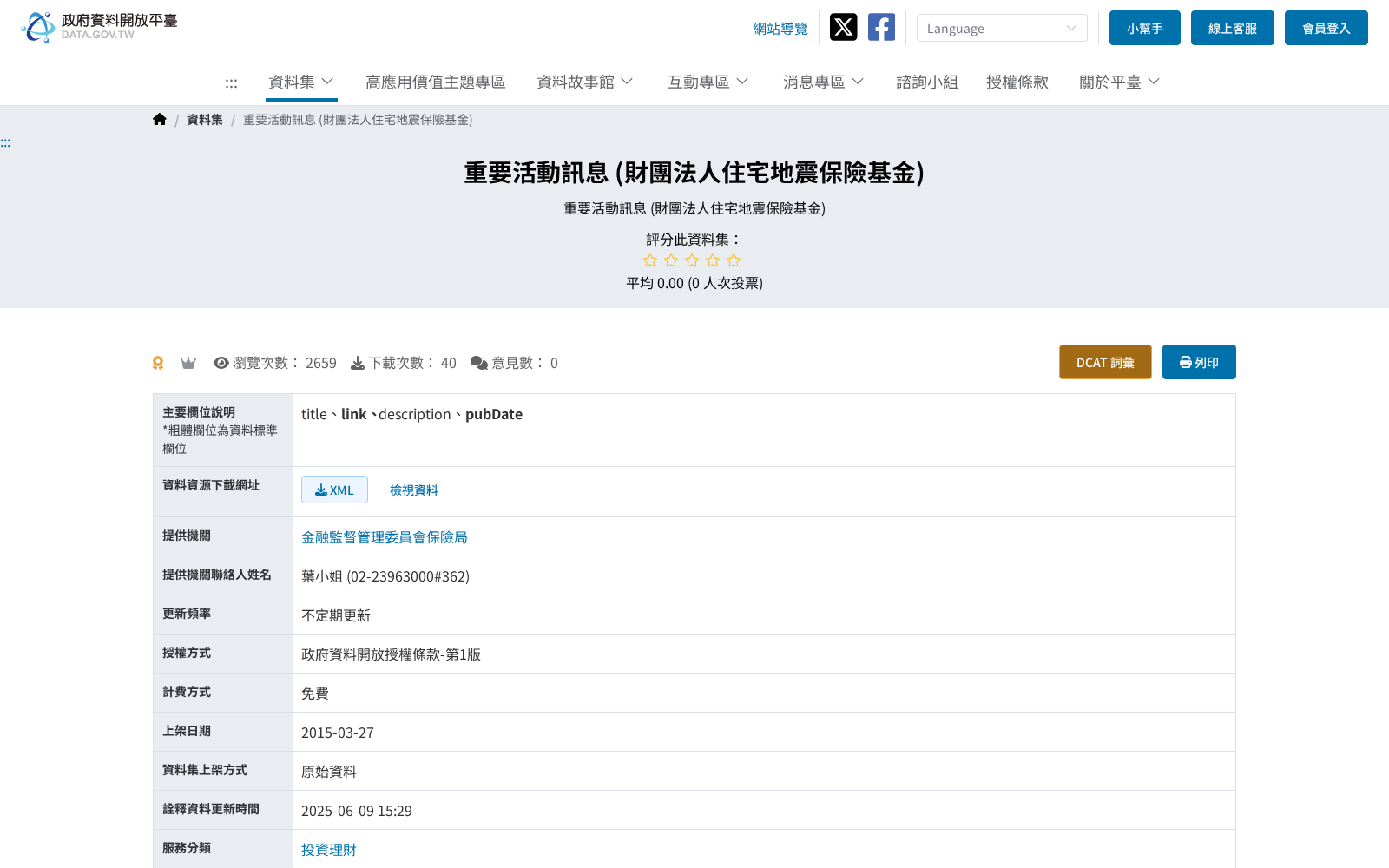Open the 諮詢小組 menu item
The height and width of the screenshot is (868, 1389).
[x=926, y=82]
